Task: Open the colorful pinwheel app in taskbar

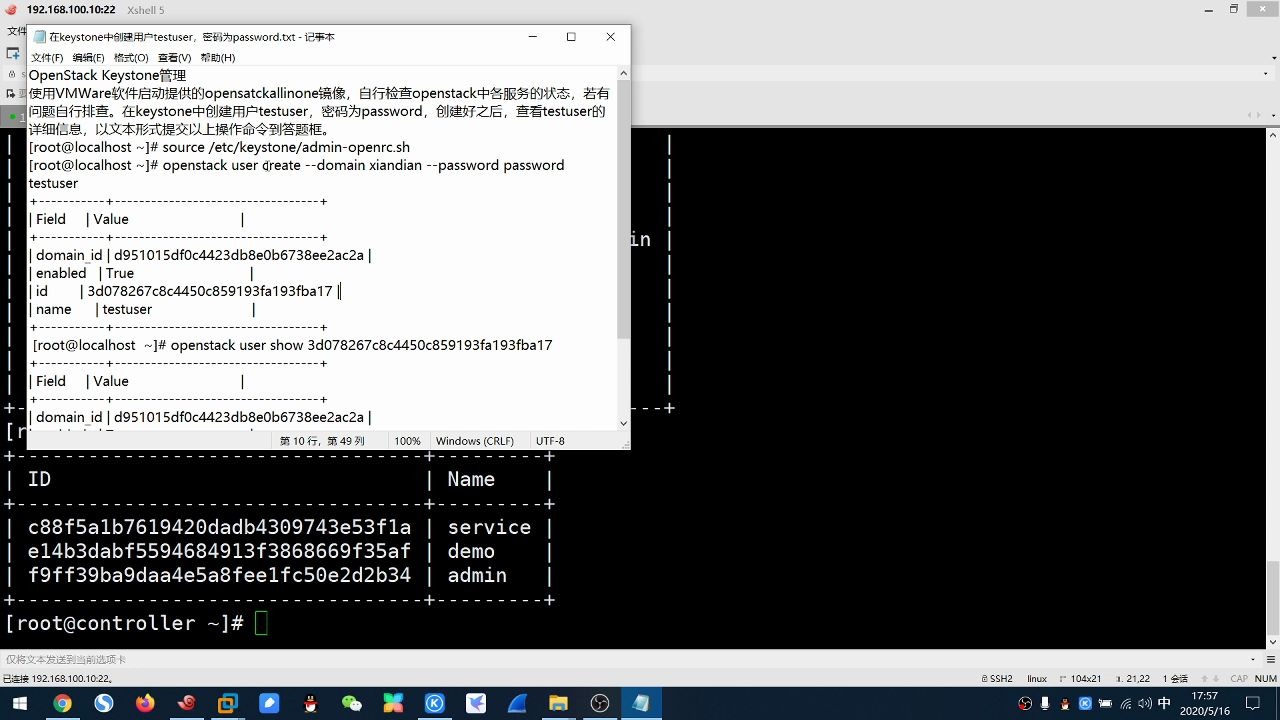Action: pyautogui.click(x=393, y=703)
